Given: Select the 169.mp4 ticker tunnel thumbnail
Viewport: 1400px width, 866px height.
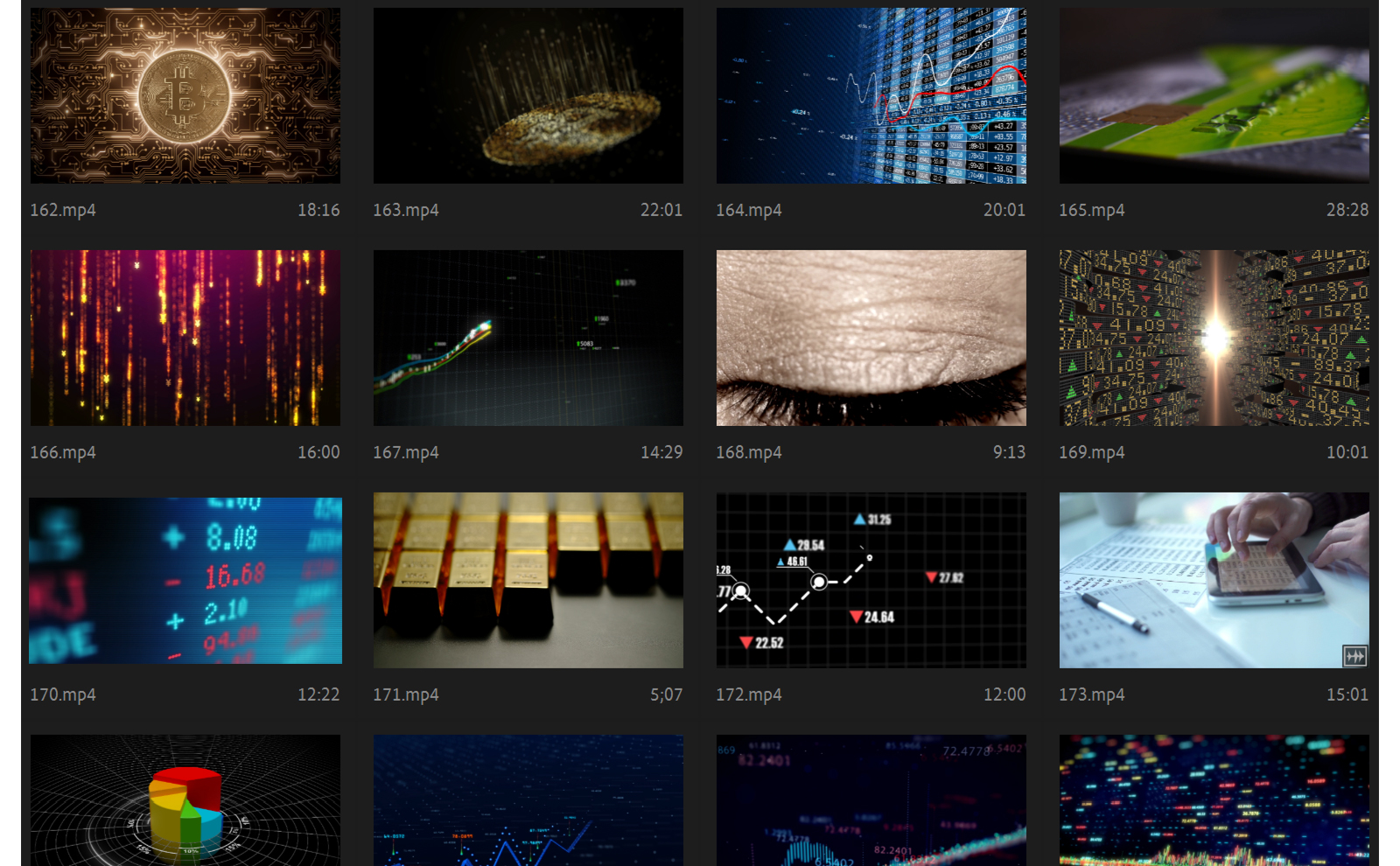Looking at the screenshot, I should (1214, 338).
